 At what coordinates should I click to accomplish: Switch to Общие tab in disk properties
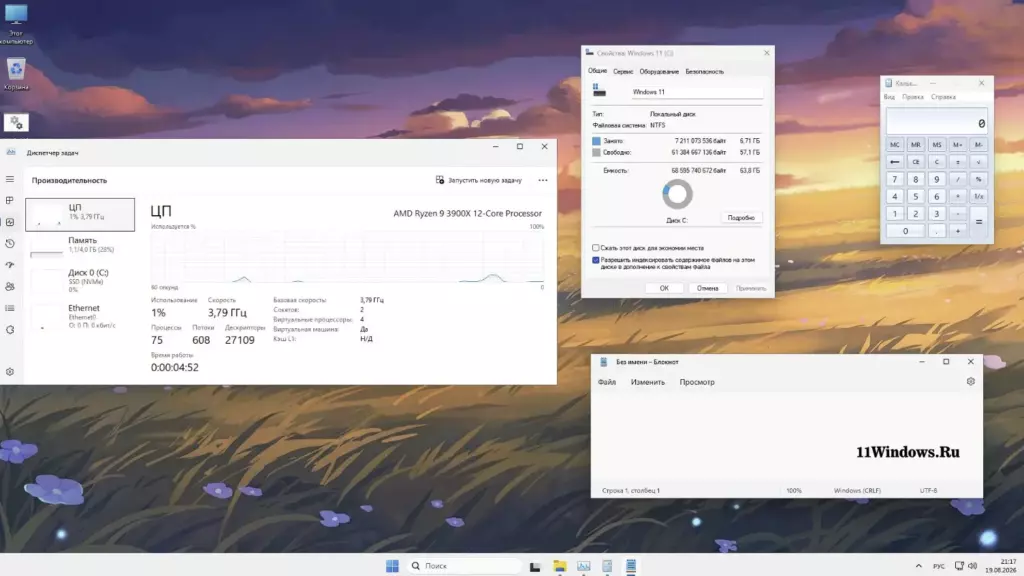(597, 71)
